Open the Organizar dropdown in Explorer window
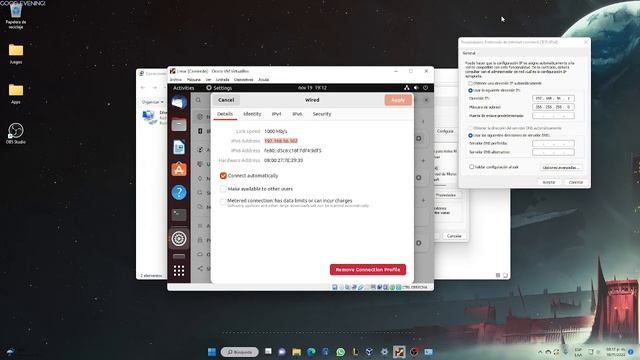The height and width of the screenshot is (360, 640). [153, 102]
